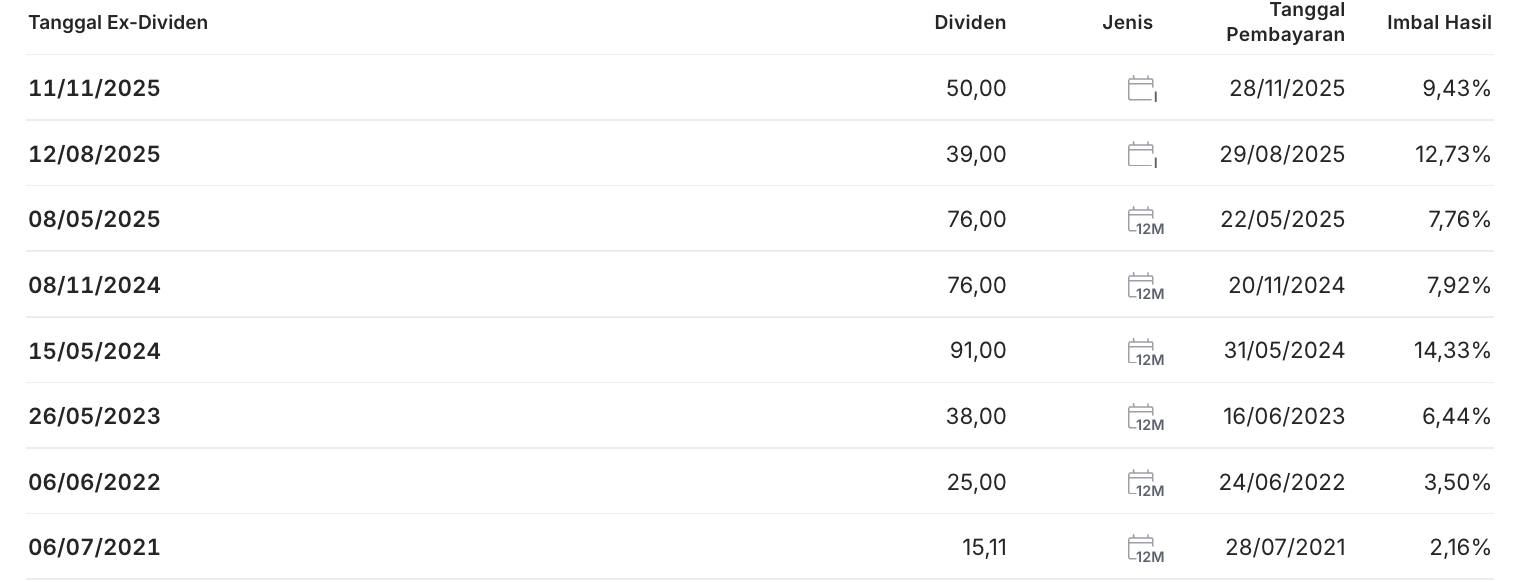
Task: Sort by Tanggal Ex-Dividen column header
Action: pos(118,23)
